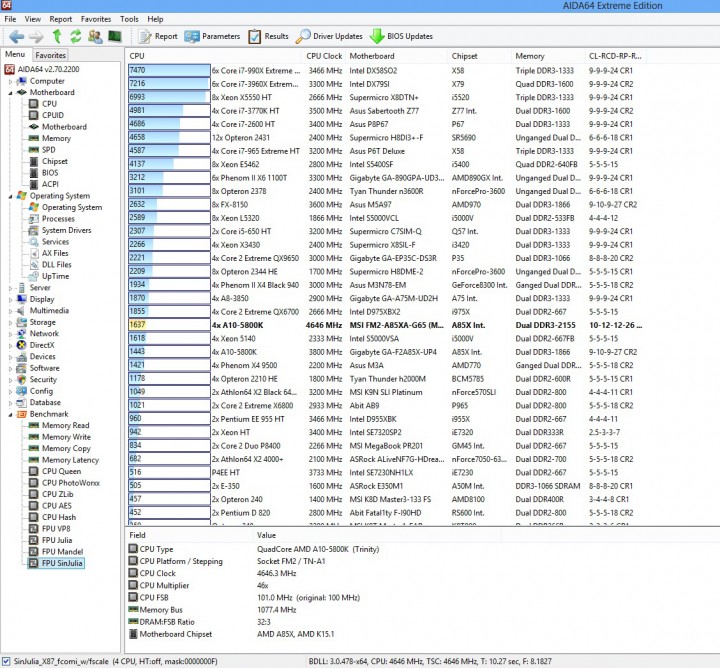Screen dimensions: 720x668
Task: Go up one level with green arrow
Action: [57, 36]
